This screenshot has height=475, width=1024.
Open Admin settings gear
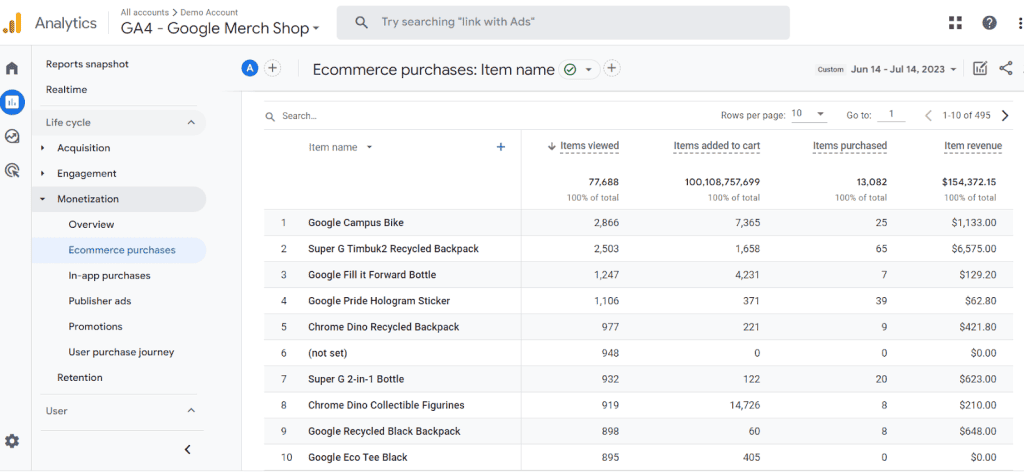pos(12,441)
